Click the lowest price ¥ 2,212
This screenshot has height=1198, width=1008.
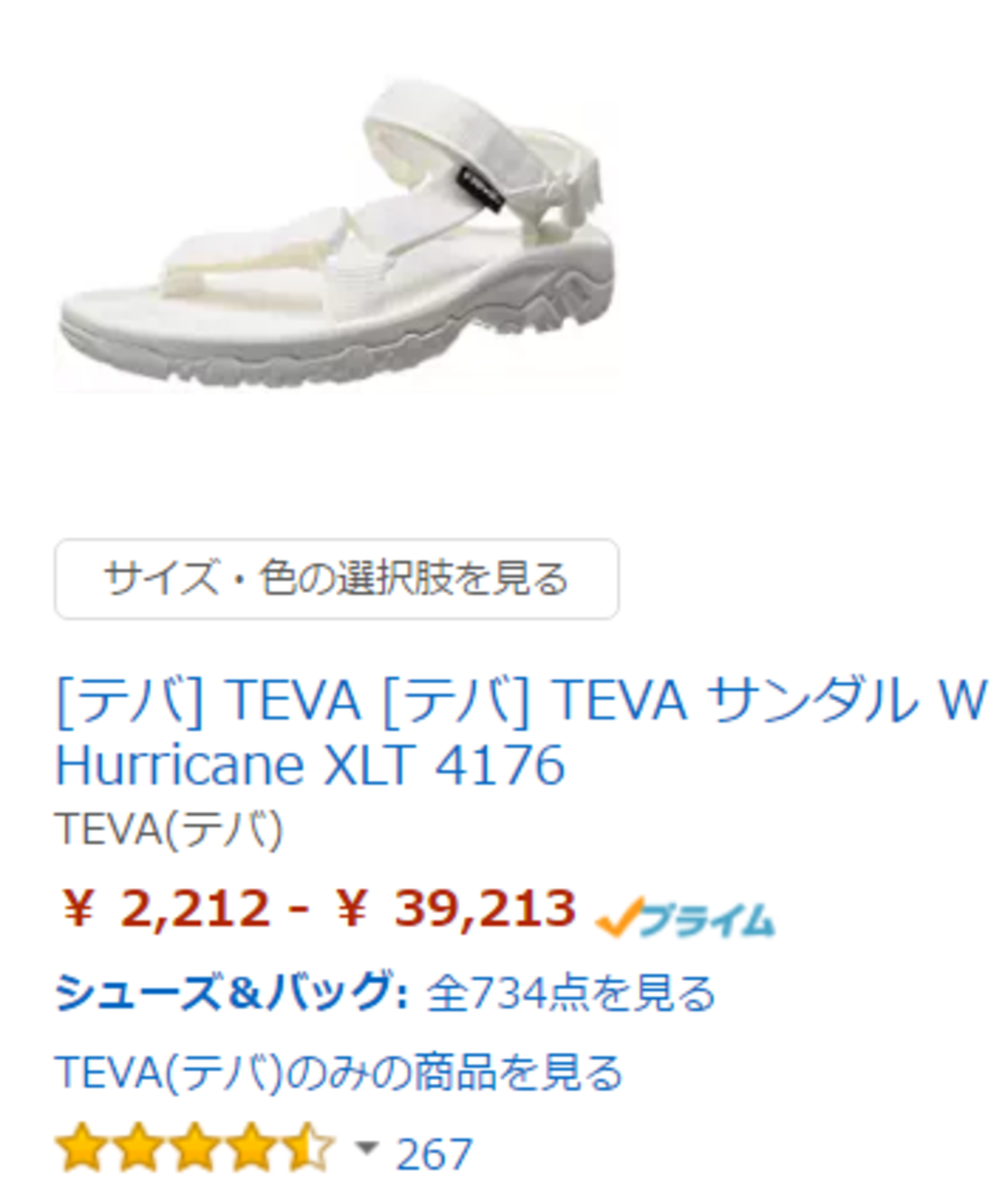coord(164,908)
